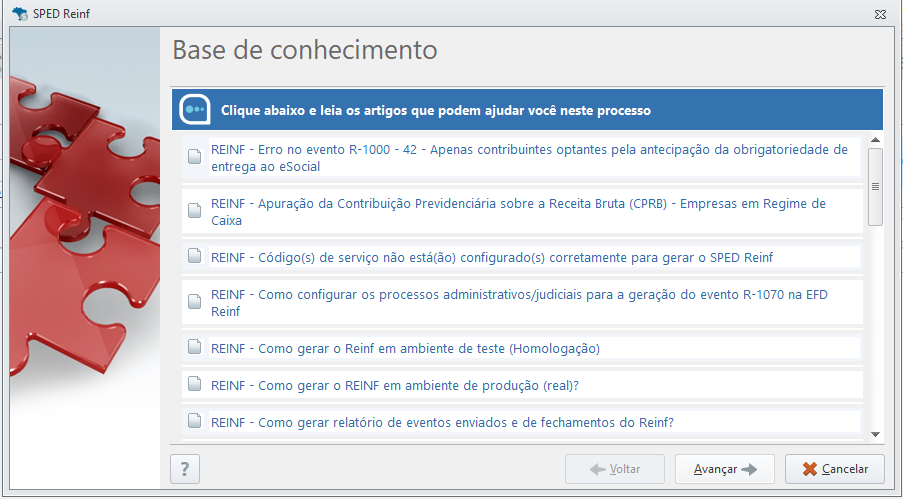This screenshot has height=499, width=903.
Task: Click document icon beside service codes article
Action: 195,256
